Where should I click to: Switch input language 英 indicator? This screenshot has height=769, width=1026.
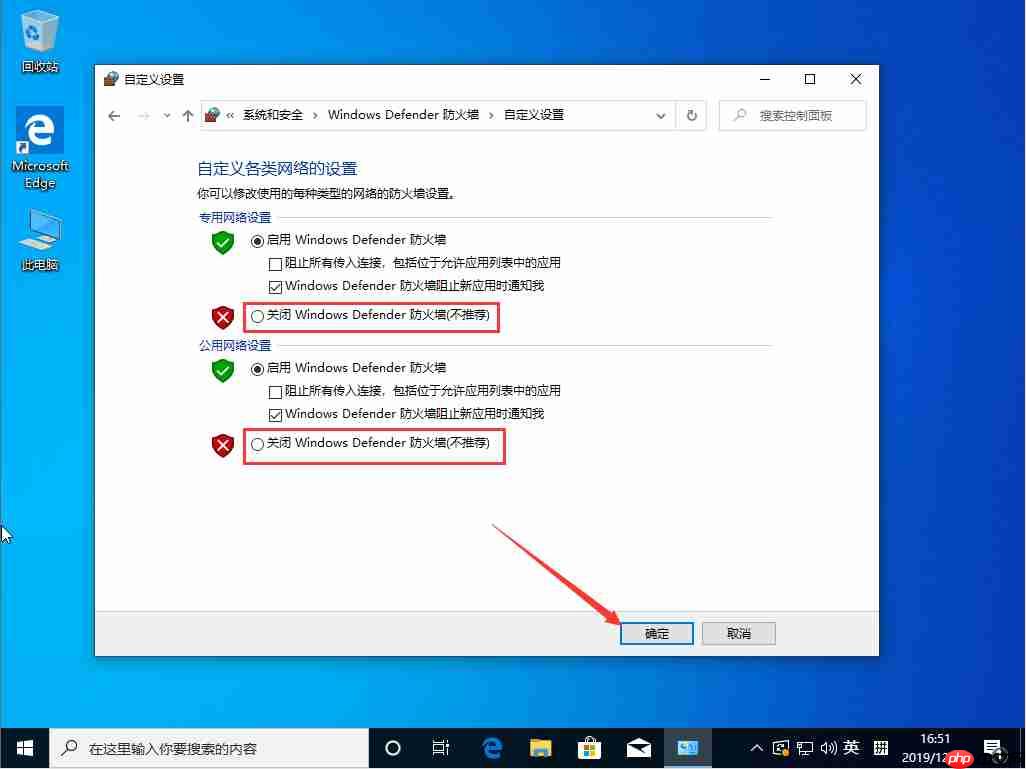click(851, 747)
